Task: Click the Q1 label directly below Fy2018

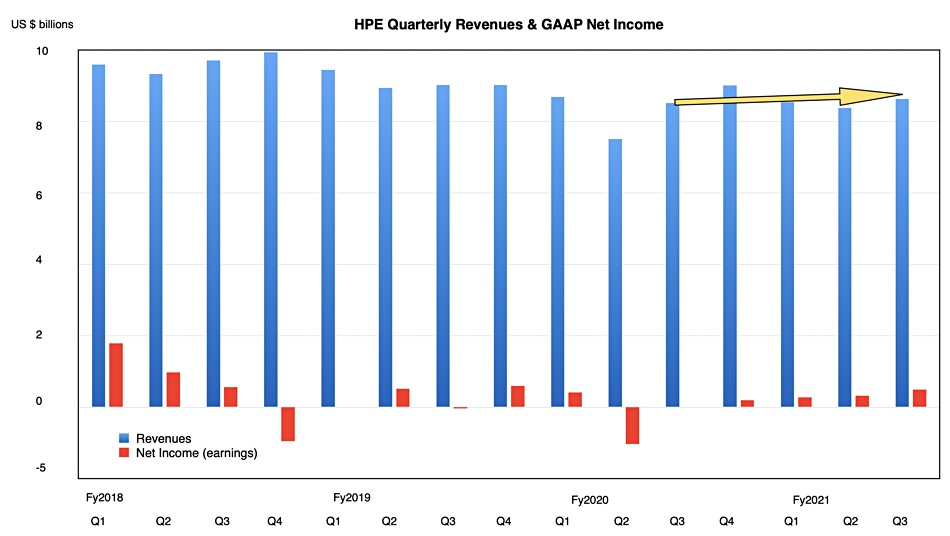Action: click(98, 521)
